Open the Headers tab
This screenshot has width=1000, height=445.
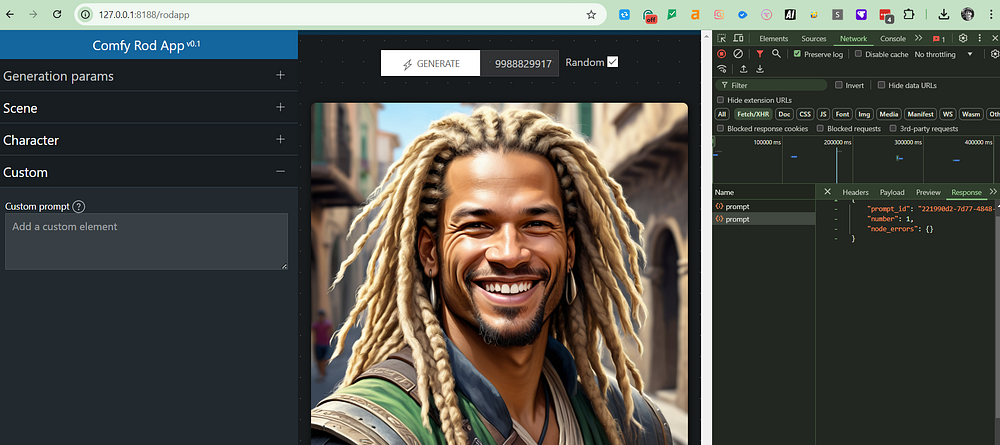click(x=855, y=193)
